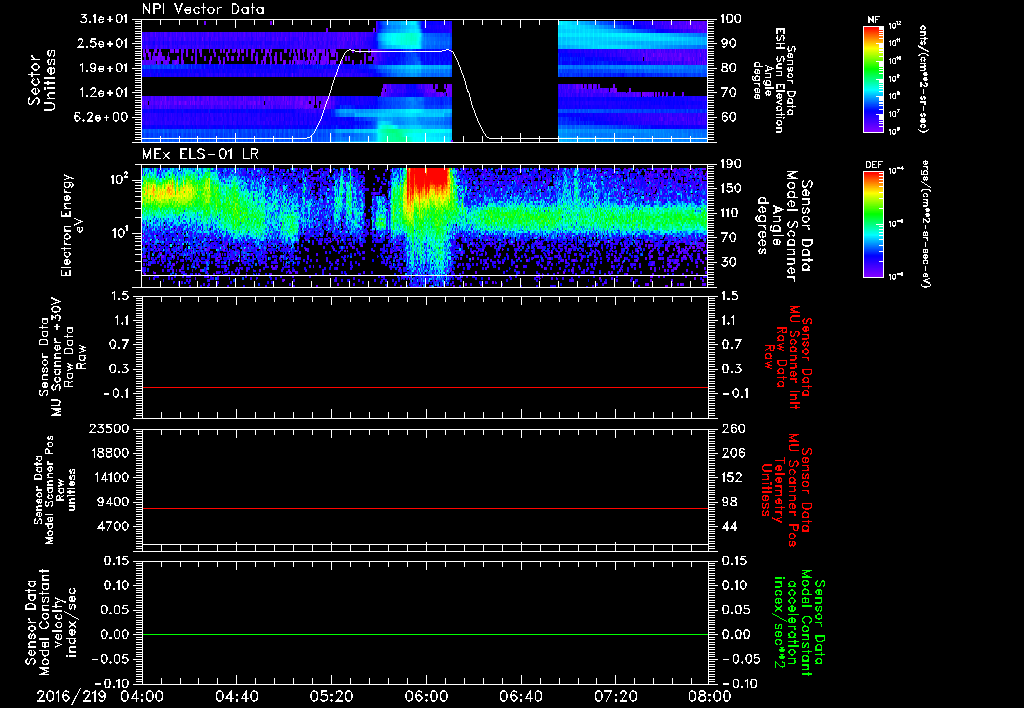This screenshot has height=708, width=1024.
Task: Click the "NPI Vector Data" panel title
Action: pyautogui.click(x=203, y=9)
